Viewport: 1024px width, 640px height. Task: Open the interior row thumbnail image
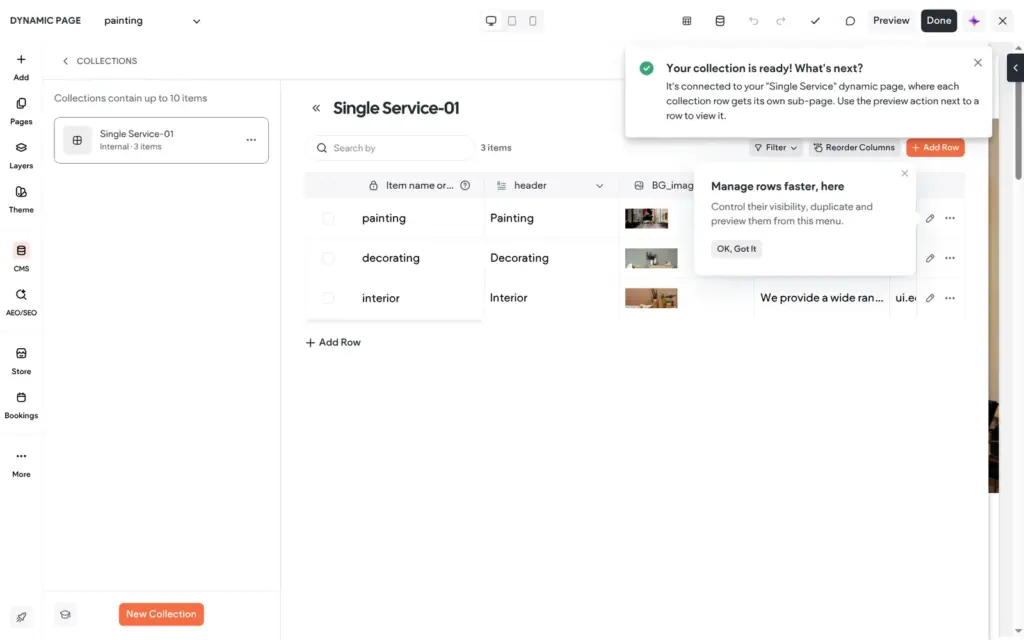click(651, 298)
